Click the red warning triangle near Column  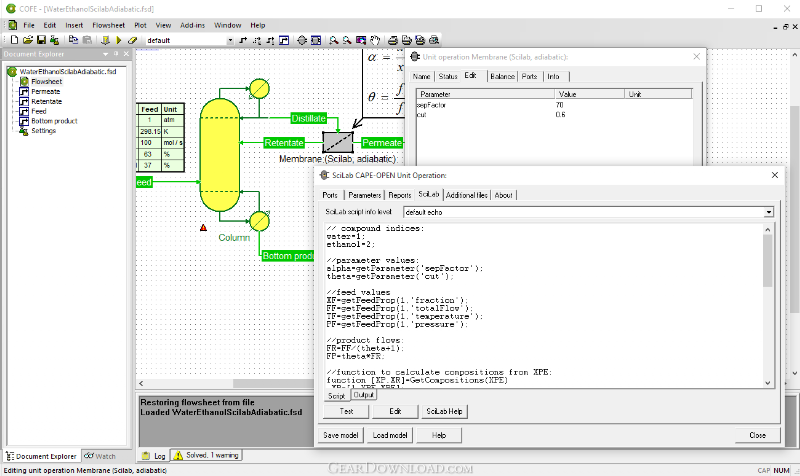tap(204, 228)
